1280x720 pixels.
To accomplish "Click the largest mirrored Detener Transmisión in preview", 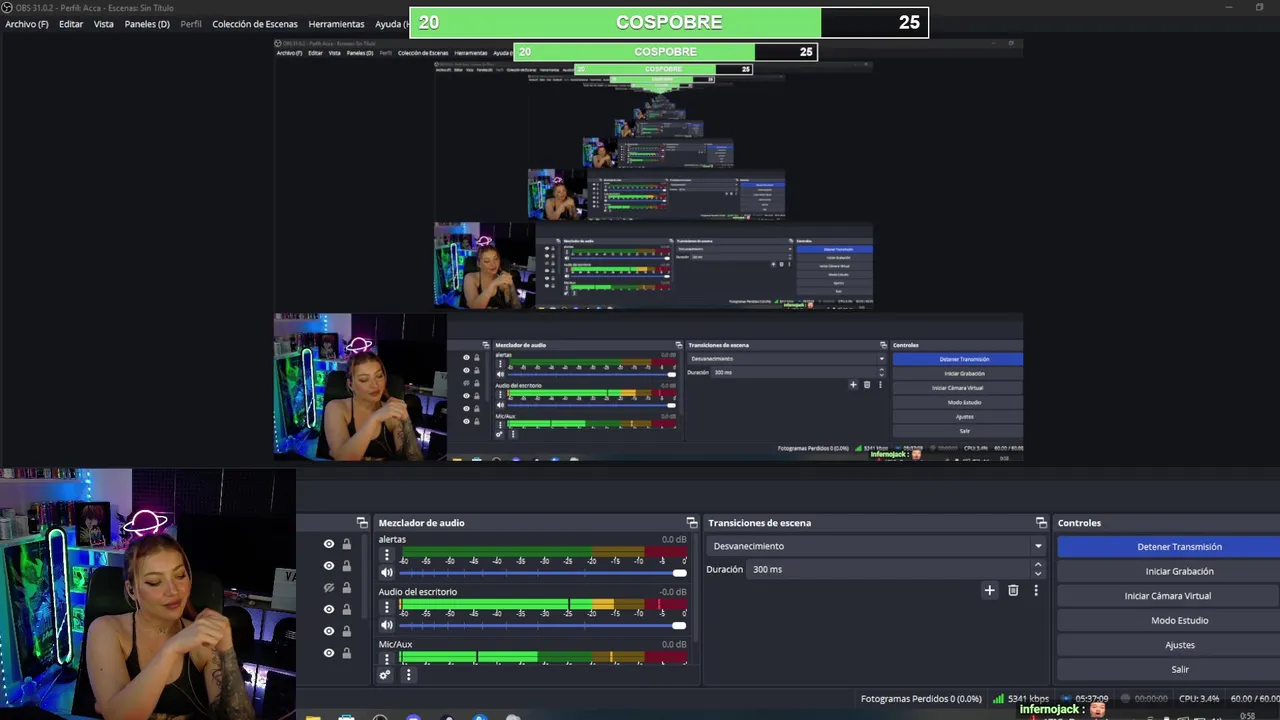I will [x=958, y=359].
